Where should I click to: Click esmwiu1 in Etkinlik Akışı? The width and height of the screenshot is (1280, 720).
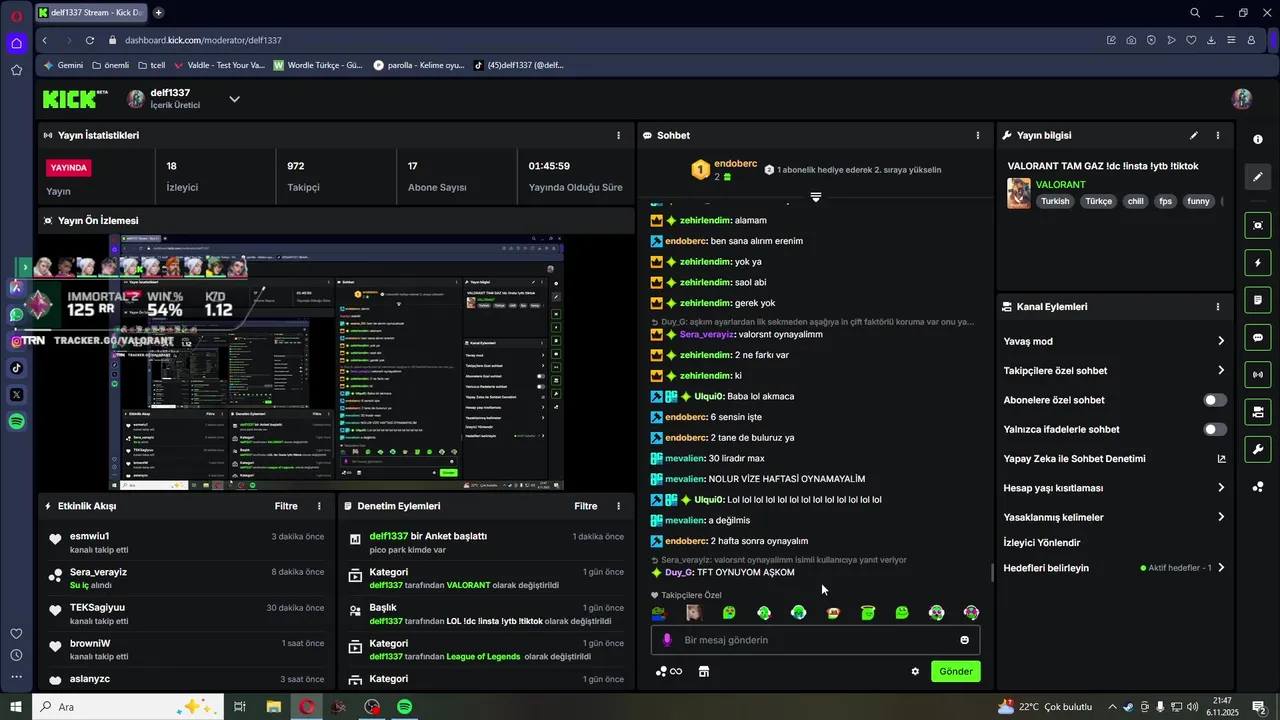(x=90, y=536)
